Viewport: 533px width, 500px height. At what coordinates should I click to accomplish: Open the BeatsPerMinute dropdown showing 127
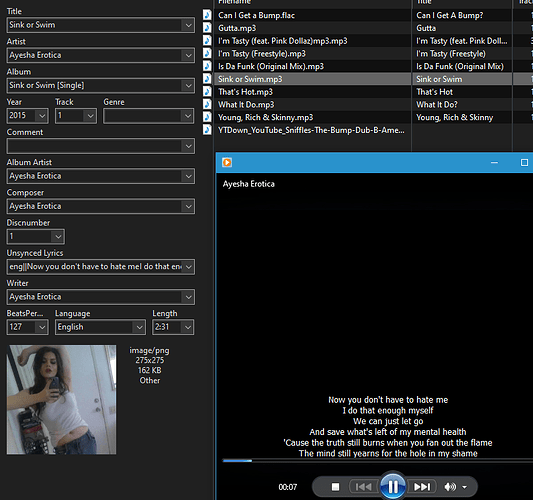coord(42,327)
